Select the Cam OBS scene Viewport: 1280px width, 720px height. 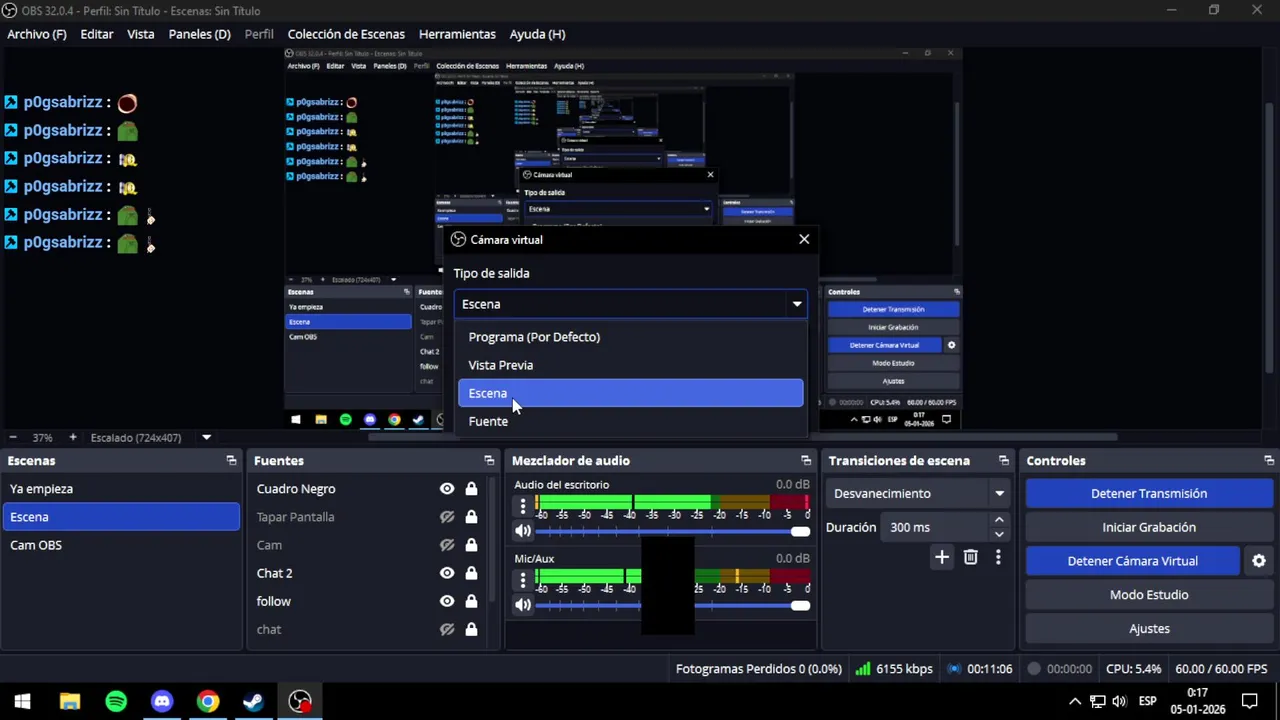point(121,545)
